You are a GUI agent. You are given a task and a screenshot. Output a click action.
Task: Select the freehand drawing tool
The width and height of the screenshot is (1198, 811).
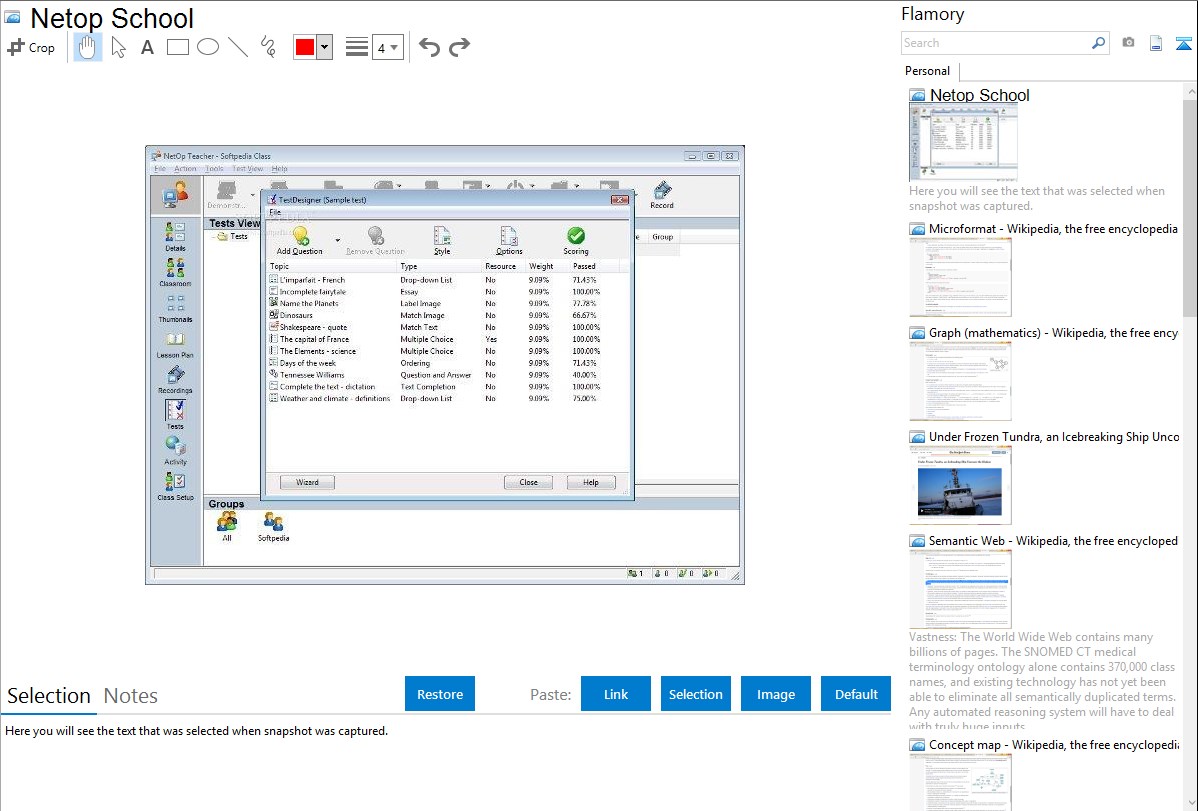(268, 47)
